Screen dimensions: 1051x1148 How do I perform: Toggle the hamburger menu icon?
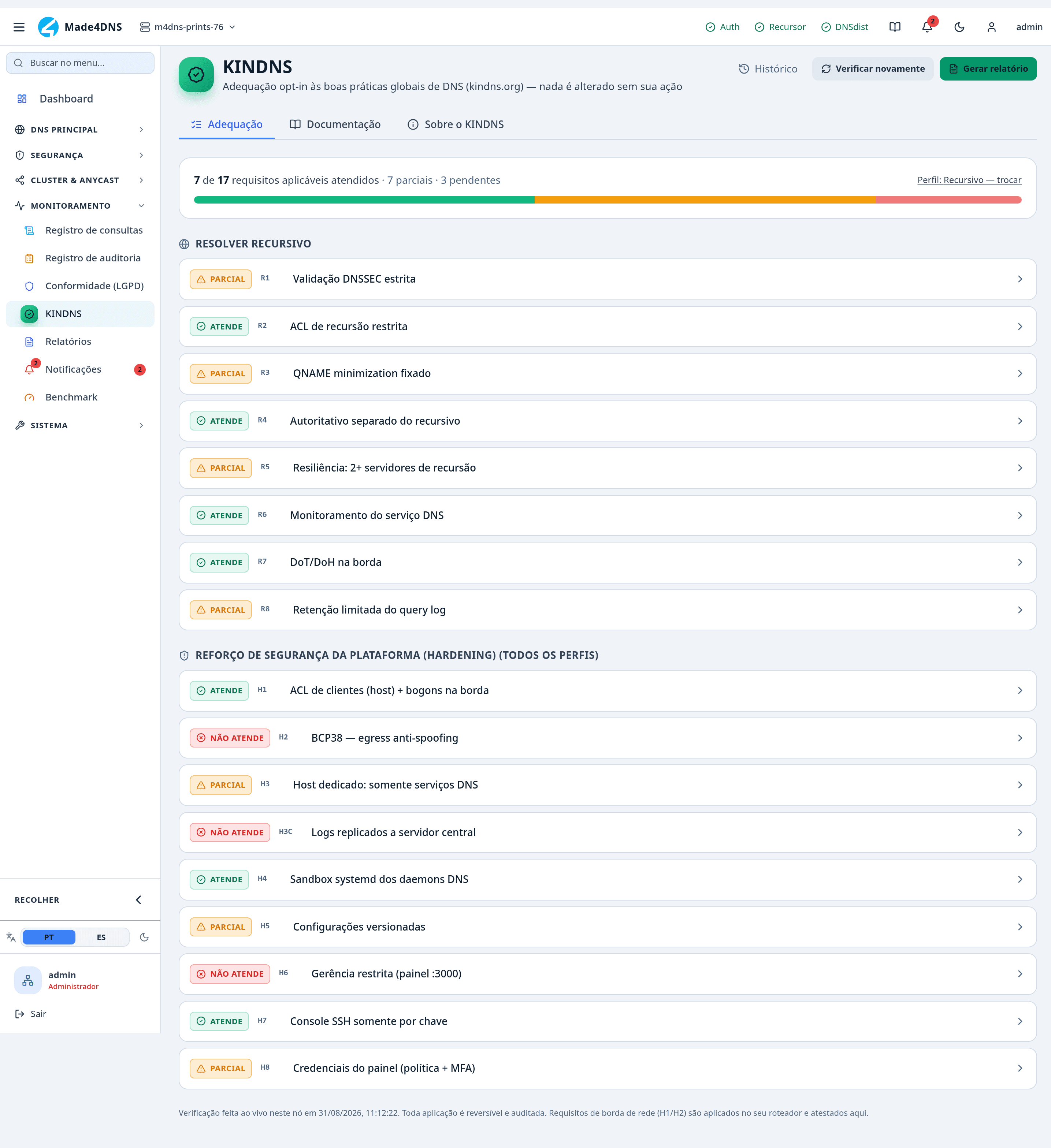(19, 27)
